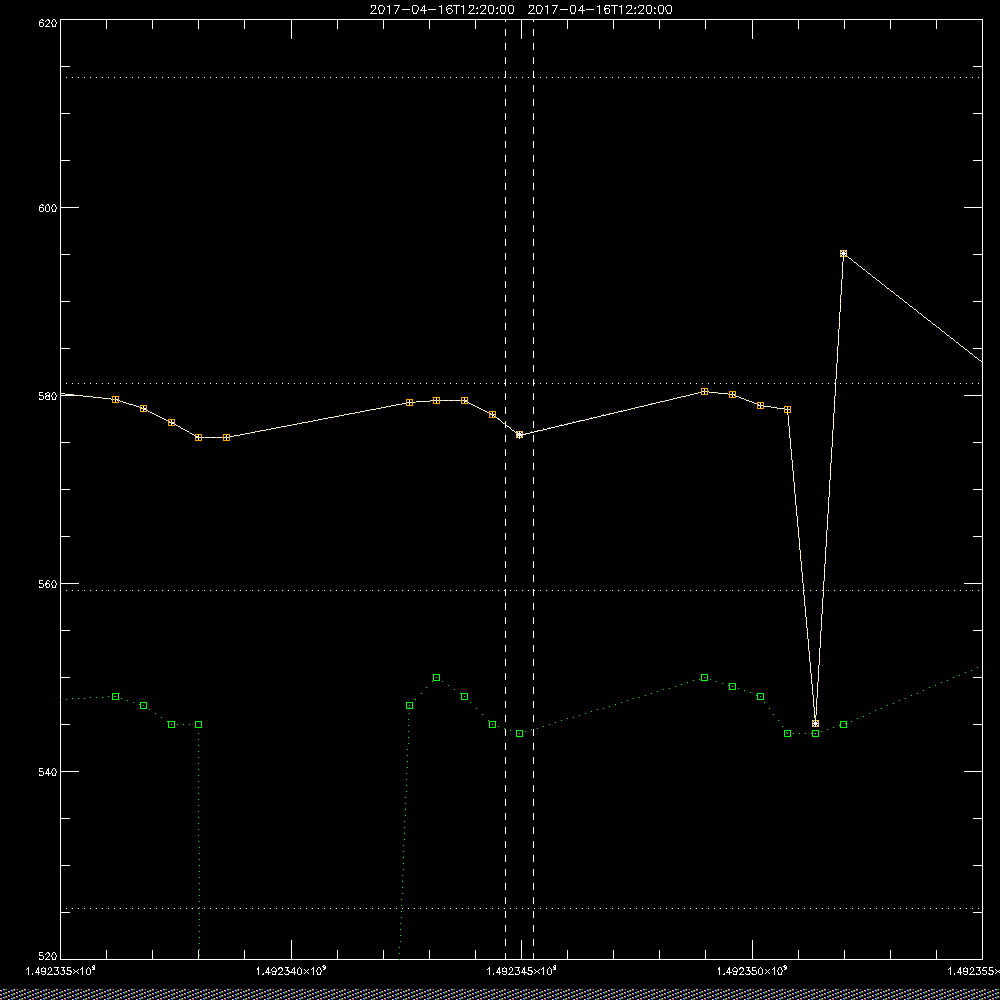The width and height of the screenshot is (1000, 1000).
Task: Click the left dashed vertical marker line
Action: coord(505,489)
